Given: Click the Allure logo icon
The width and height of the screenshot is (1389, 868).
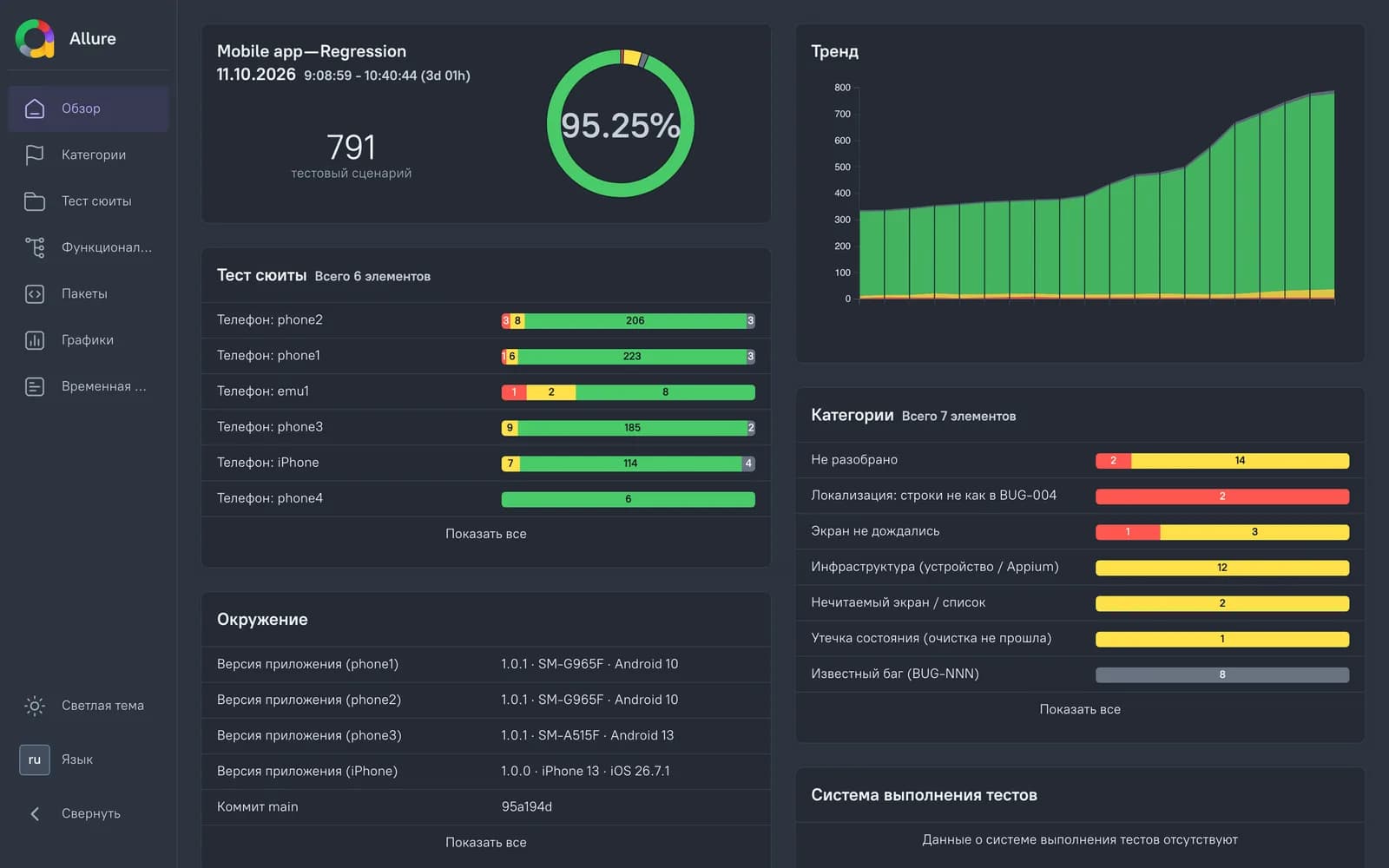Looking at the screenshot, I should tap(35, 38).
